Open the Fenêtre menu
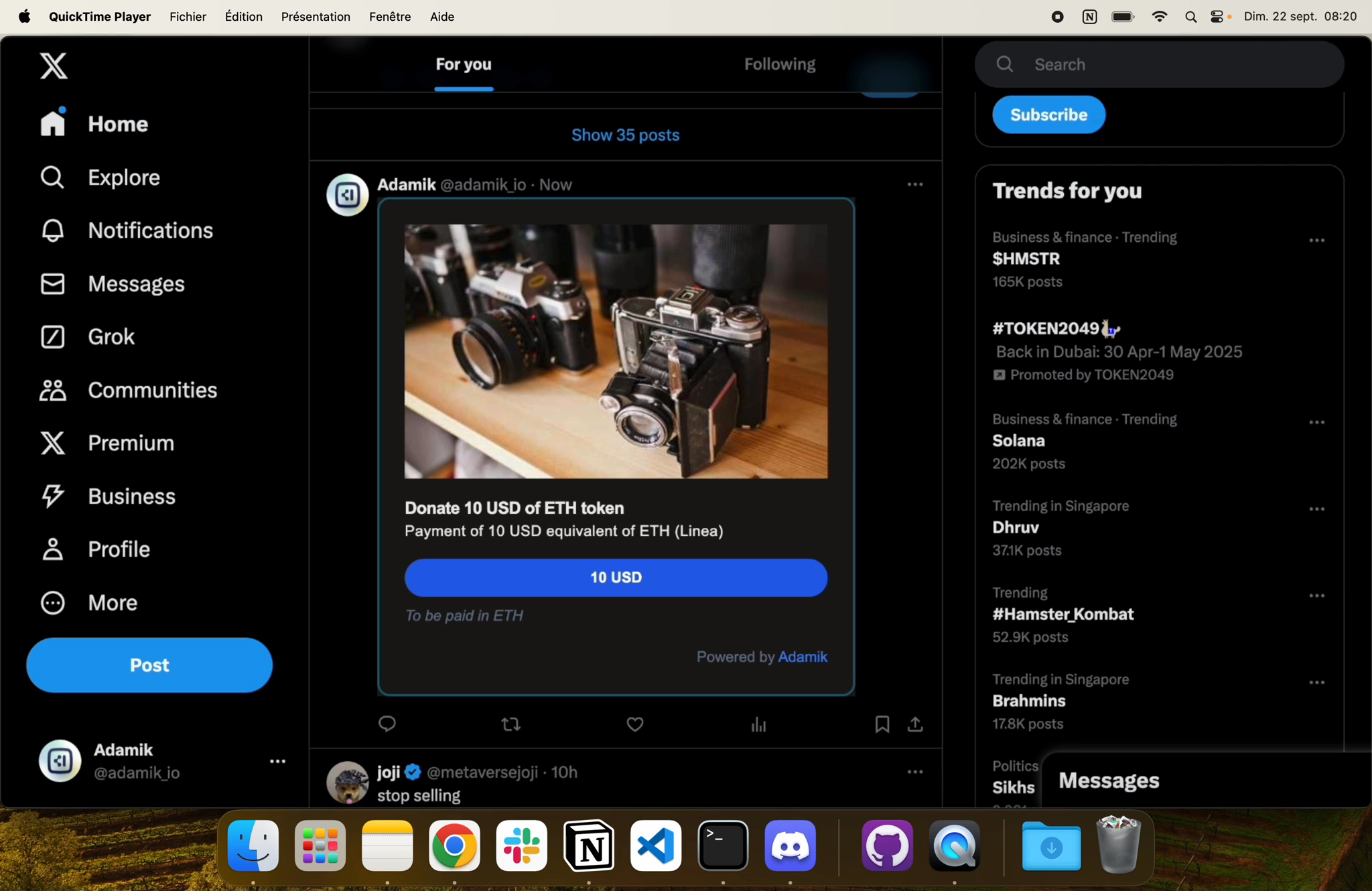This screenshot has height=891, width=1372. 390,17
